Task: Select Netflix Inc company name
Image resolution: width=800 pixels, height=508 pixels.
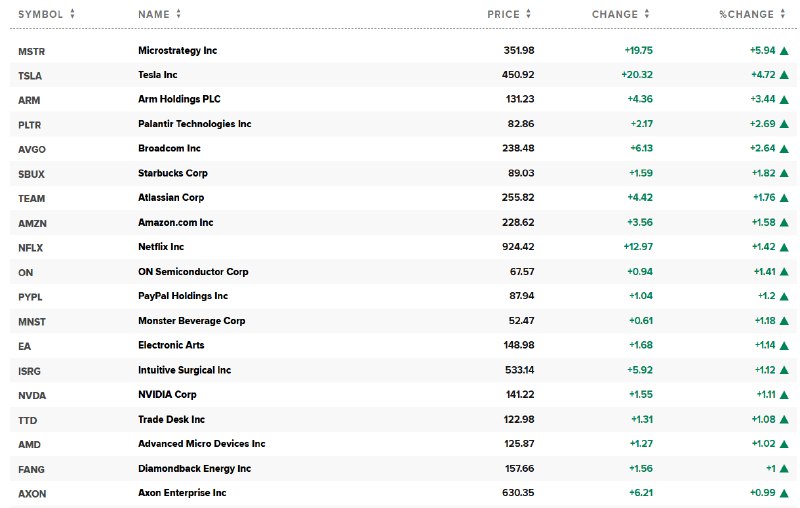Action: point(161,246)
